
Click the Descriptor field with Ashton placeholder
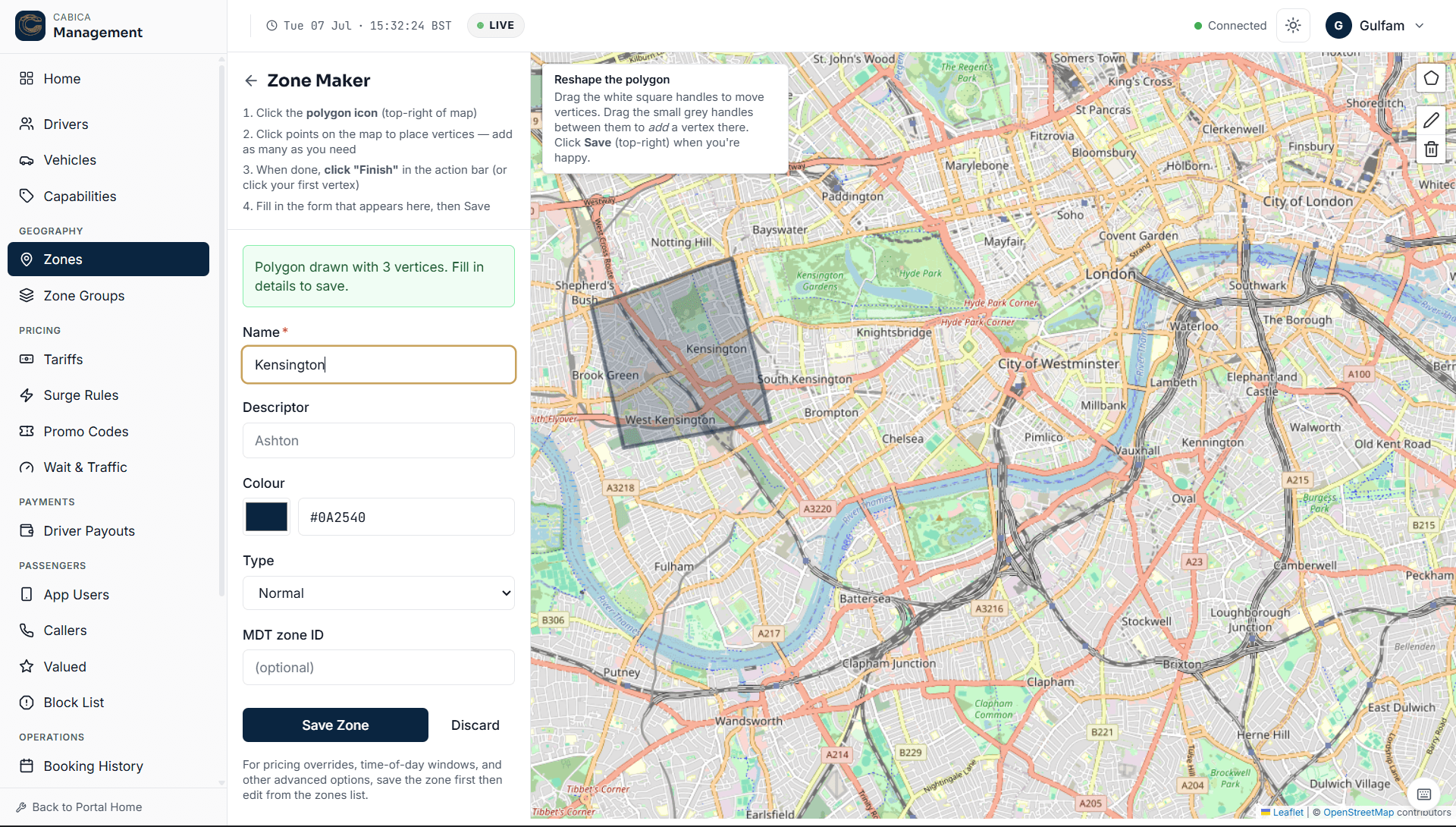378,440
